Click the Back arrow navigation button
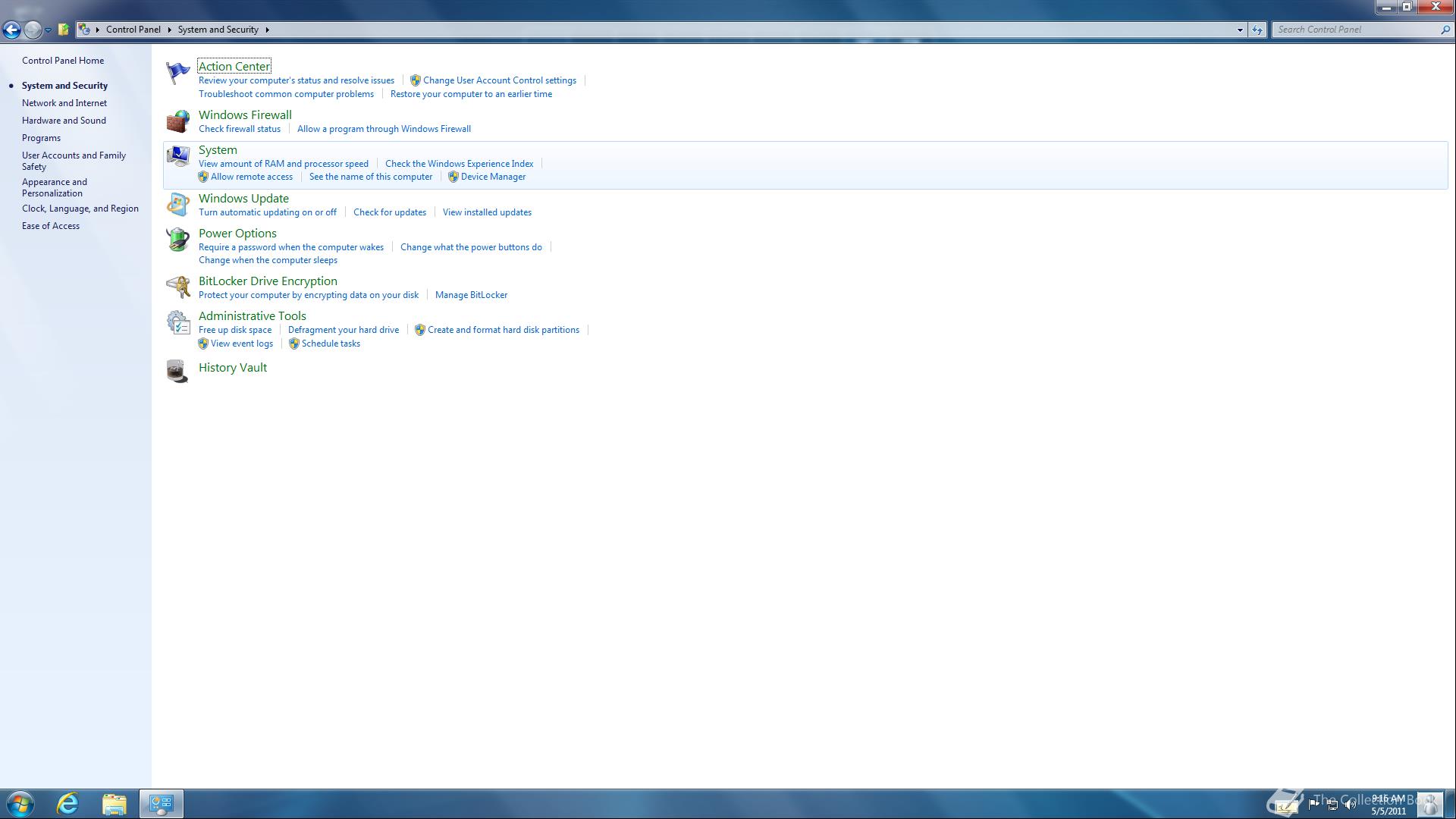Screen dimensions: 1456x819 (11, 30)
